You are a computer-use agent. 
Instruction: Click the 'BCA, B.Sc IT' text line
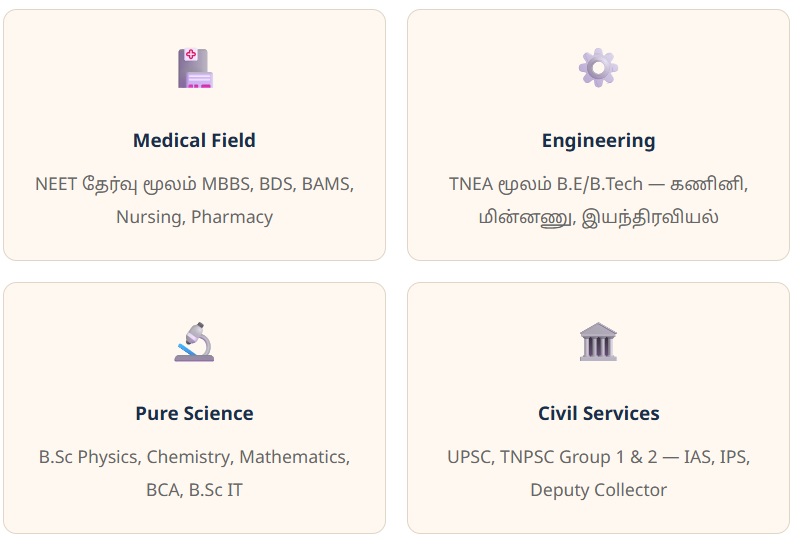[194, 490]
